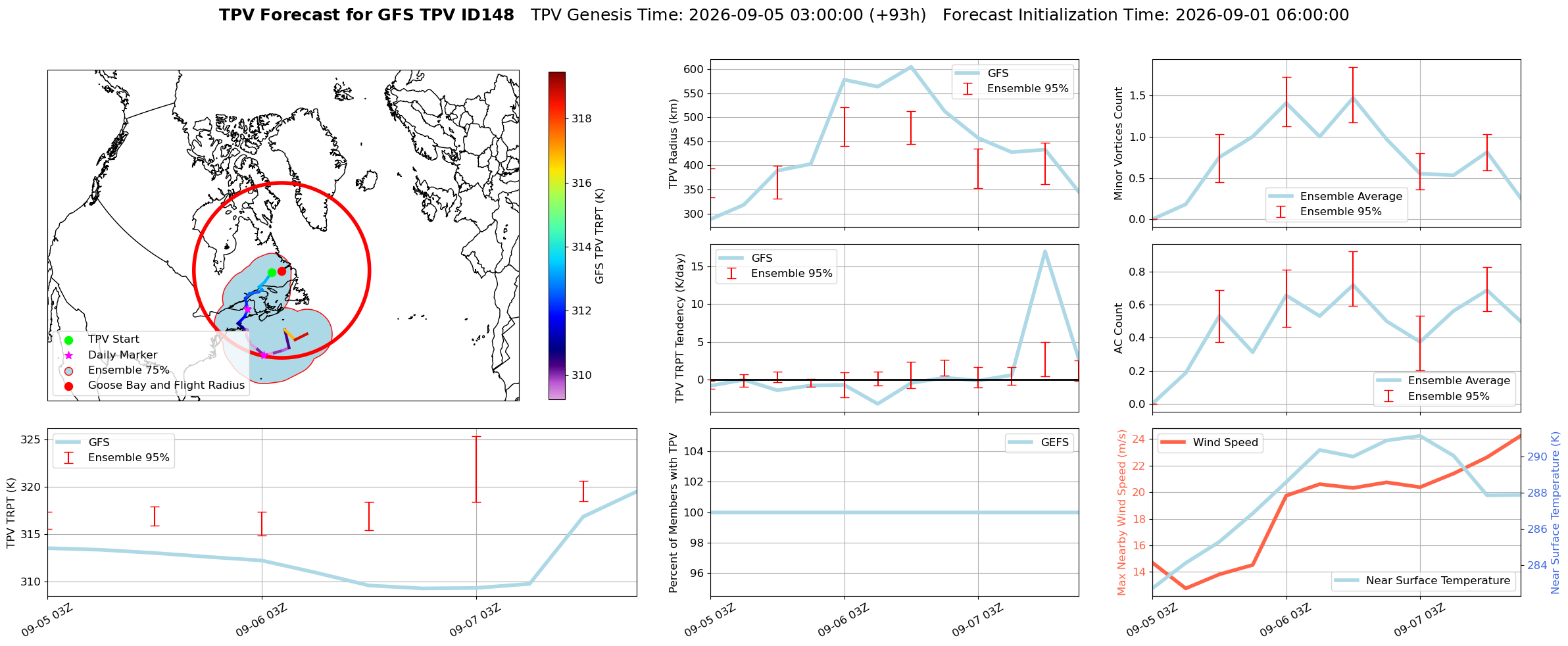1568x646 pixels.
Task: Click the flat GEFS line at 100 percent
Action: click(x=894, y=512)
